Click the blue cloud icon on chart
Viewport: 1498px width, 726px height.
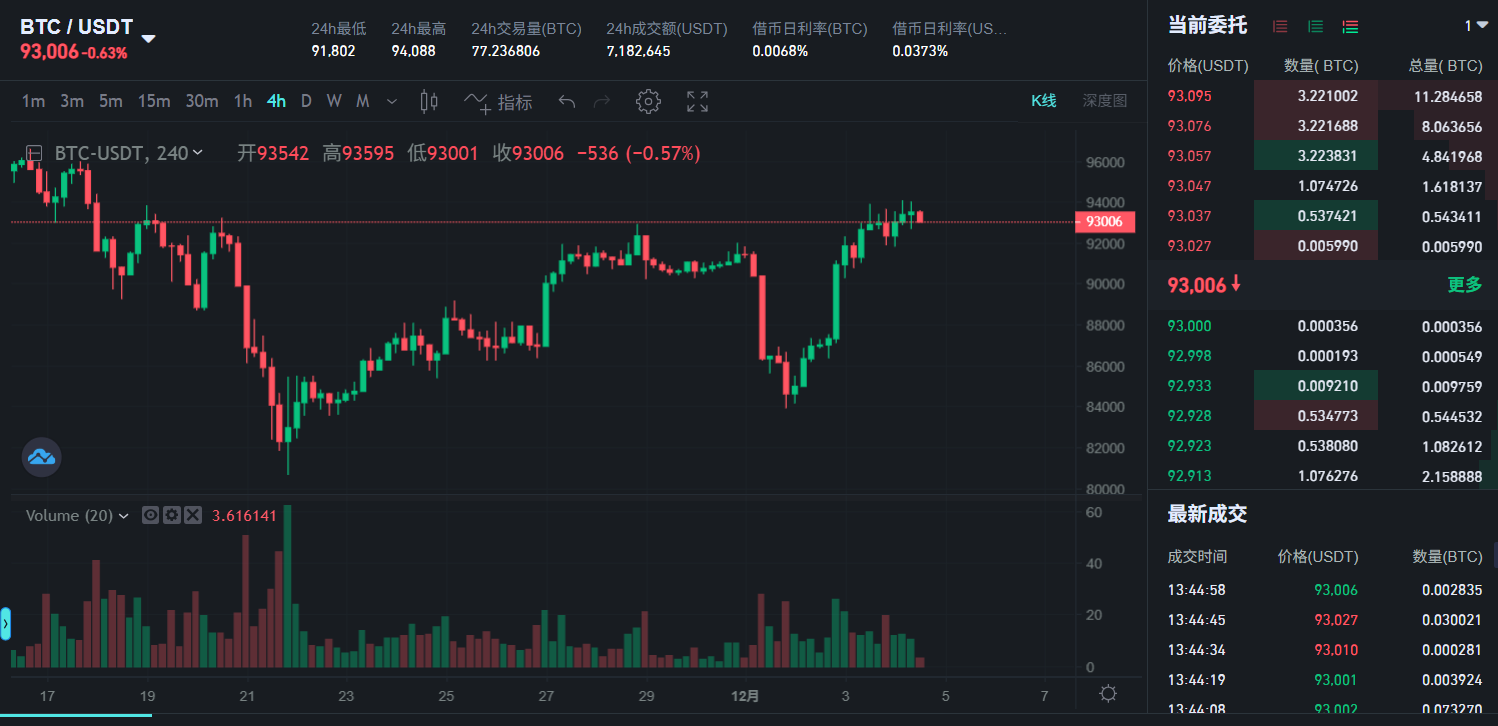[x=42, y=457]
